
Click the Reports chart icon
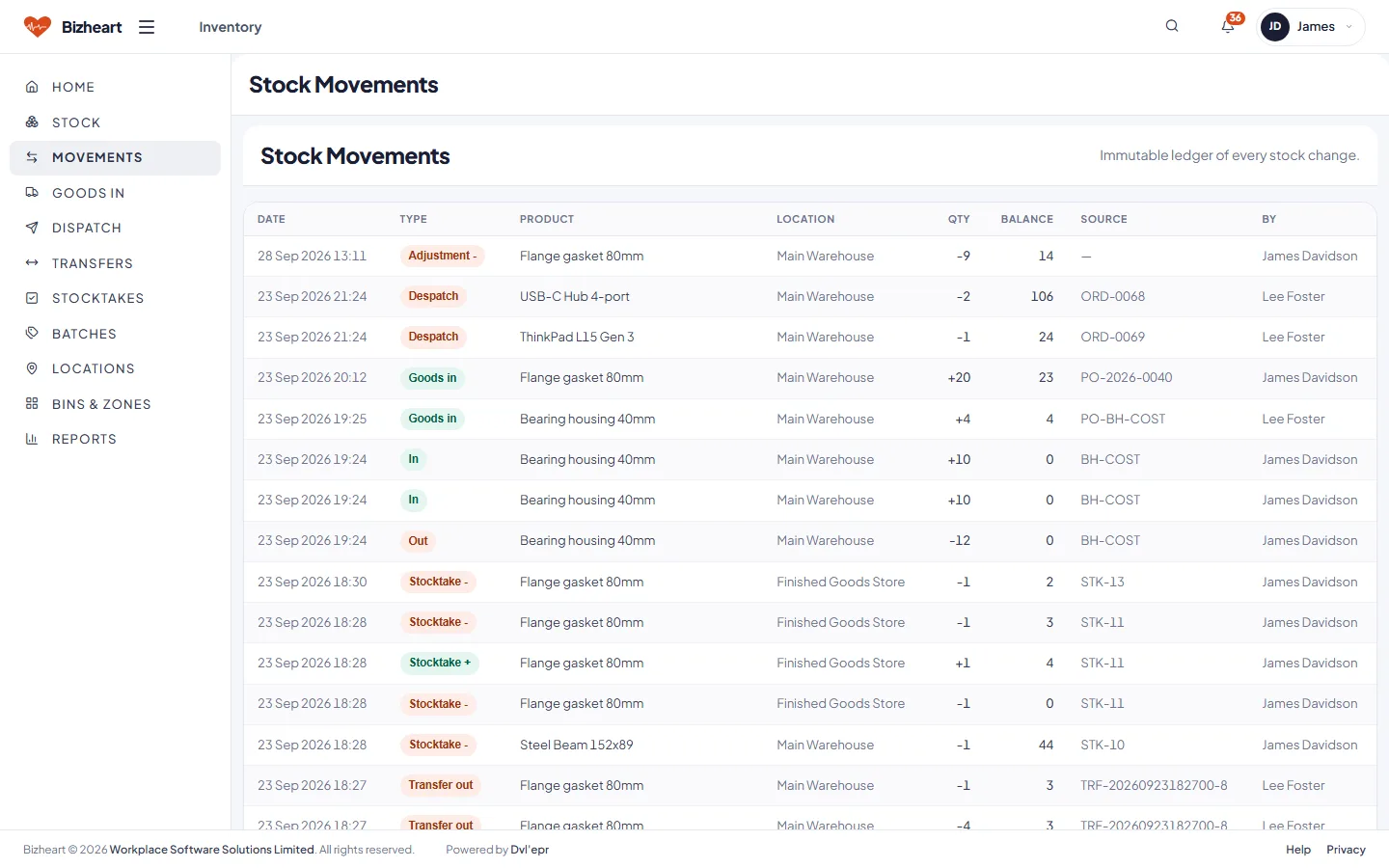(32, 439)
